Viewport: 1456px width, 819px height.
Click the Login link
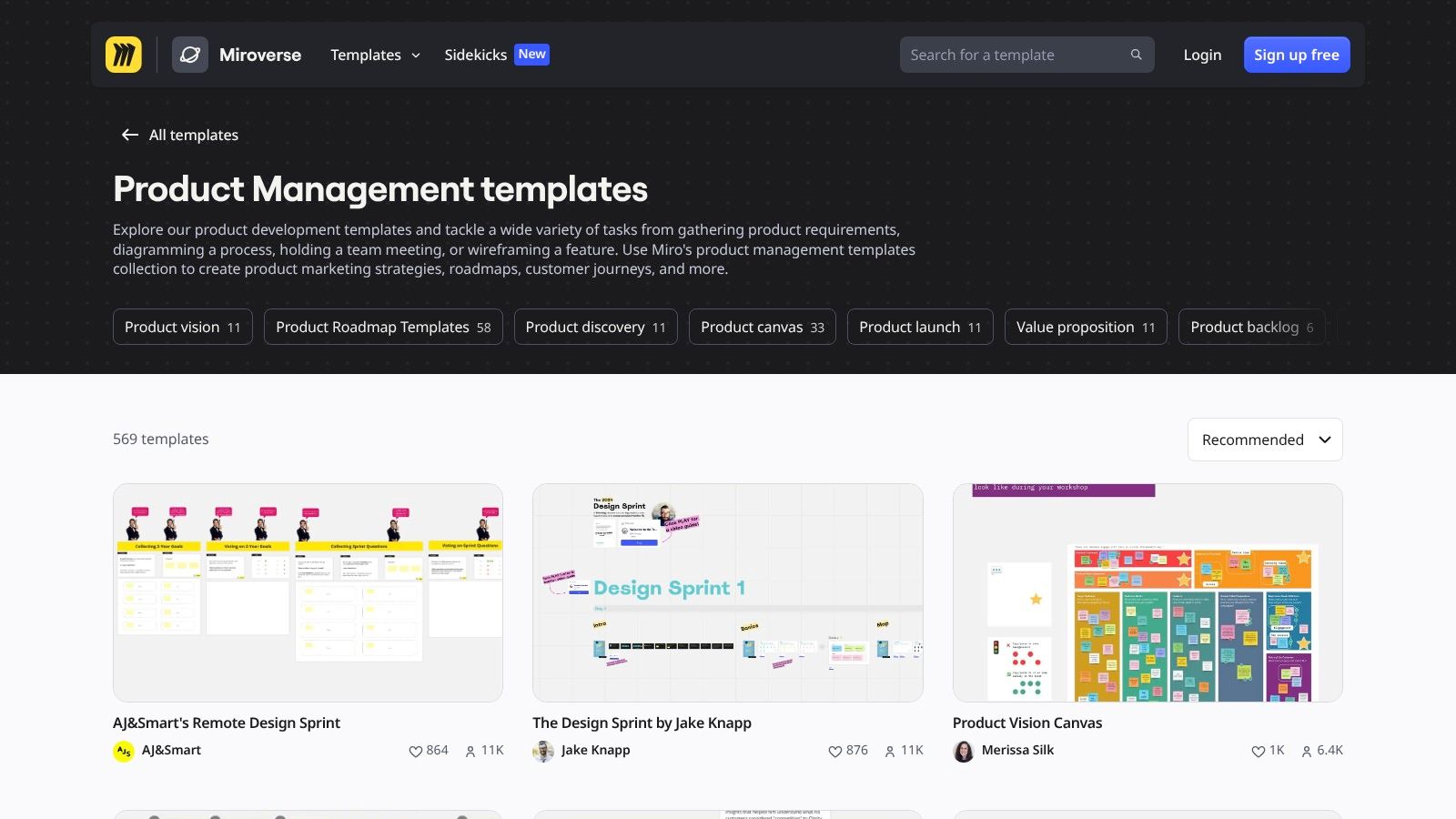tap(1202, 55)
